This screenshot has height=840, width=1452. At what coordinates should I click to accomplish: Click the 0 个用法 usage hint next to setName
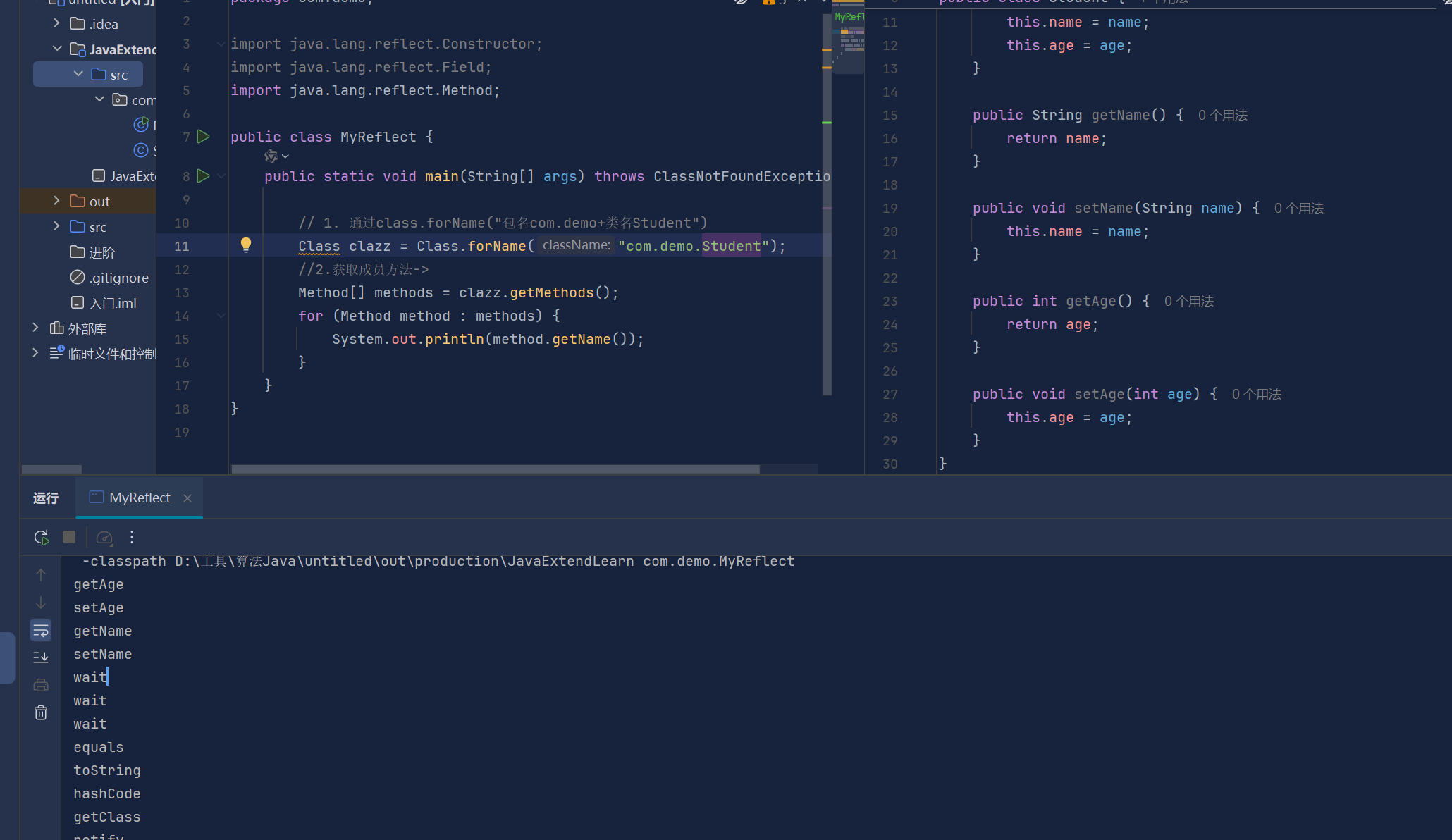[1299, 208]
